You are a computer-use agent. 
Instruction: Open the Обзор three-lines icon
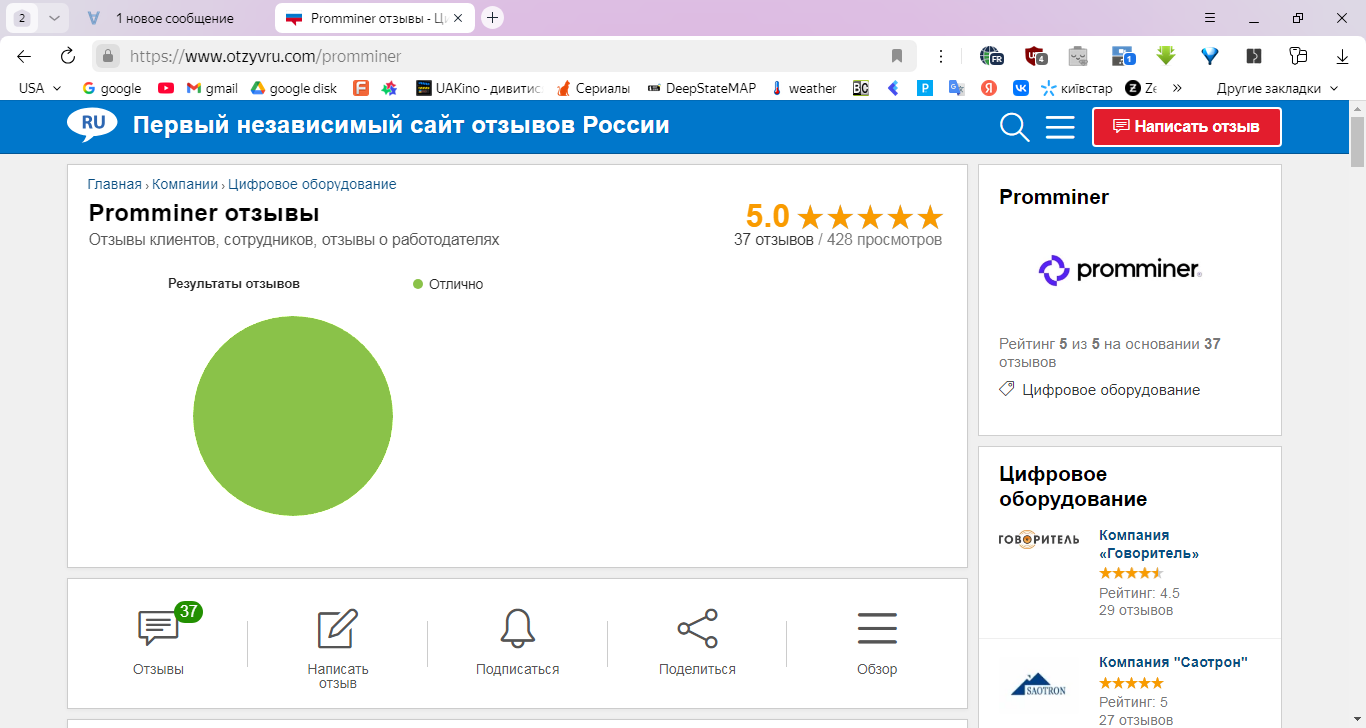877,628
